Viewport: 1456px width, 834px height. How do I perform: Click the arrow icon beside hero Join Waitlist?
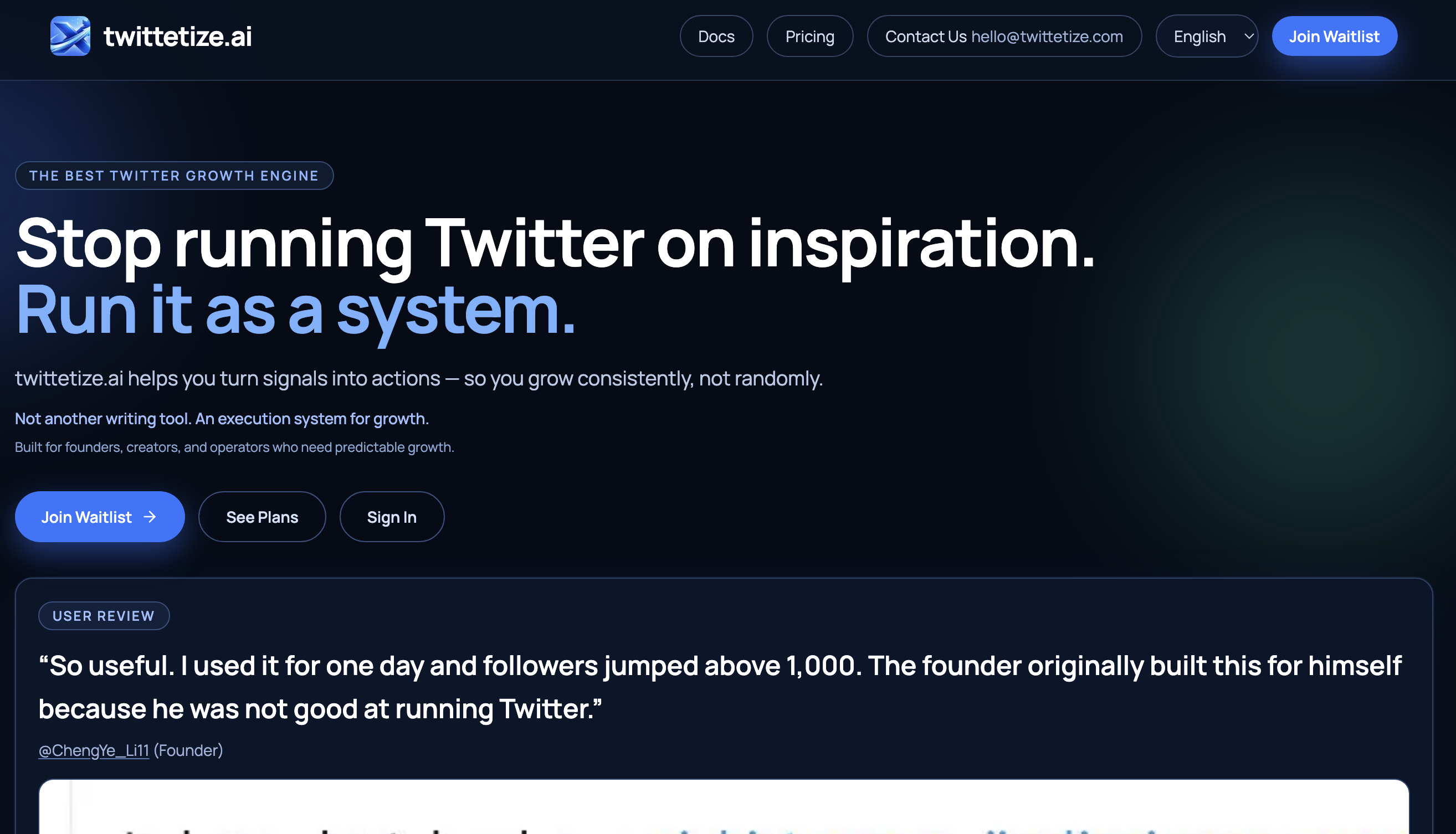pos(150,517)
